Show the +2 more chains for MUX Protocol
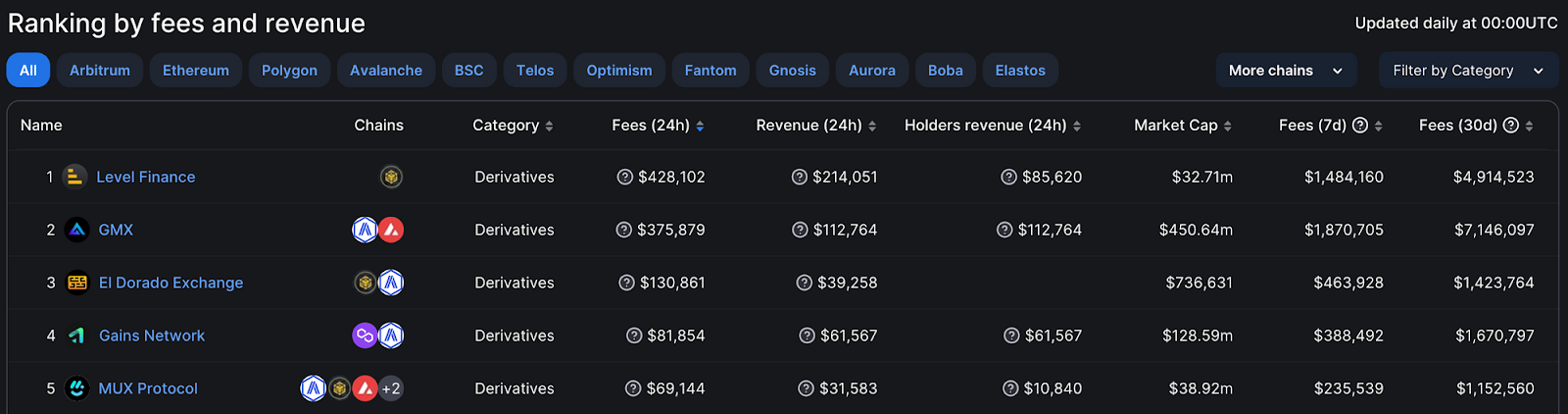 click(391, 388)
